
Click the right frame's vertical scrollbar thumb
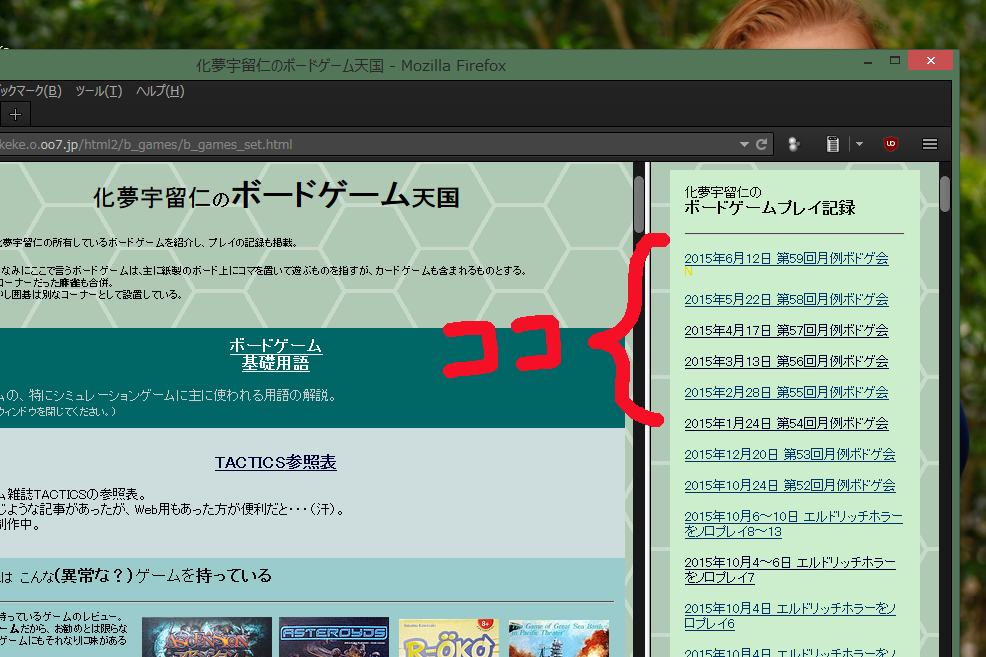pyautogui.click(x=945, y=194)
